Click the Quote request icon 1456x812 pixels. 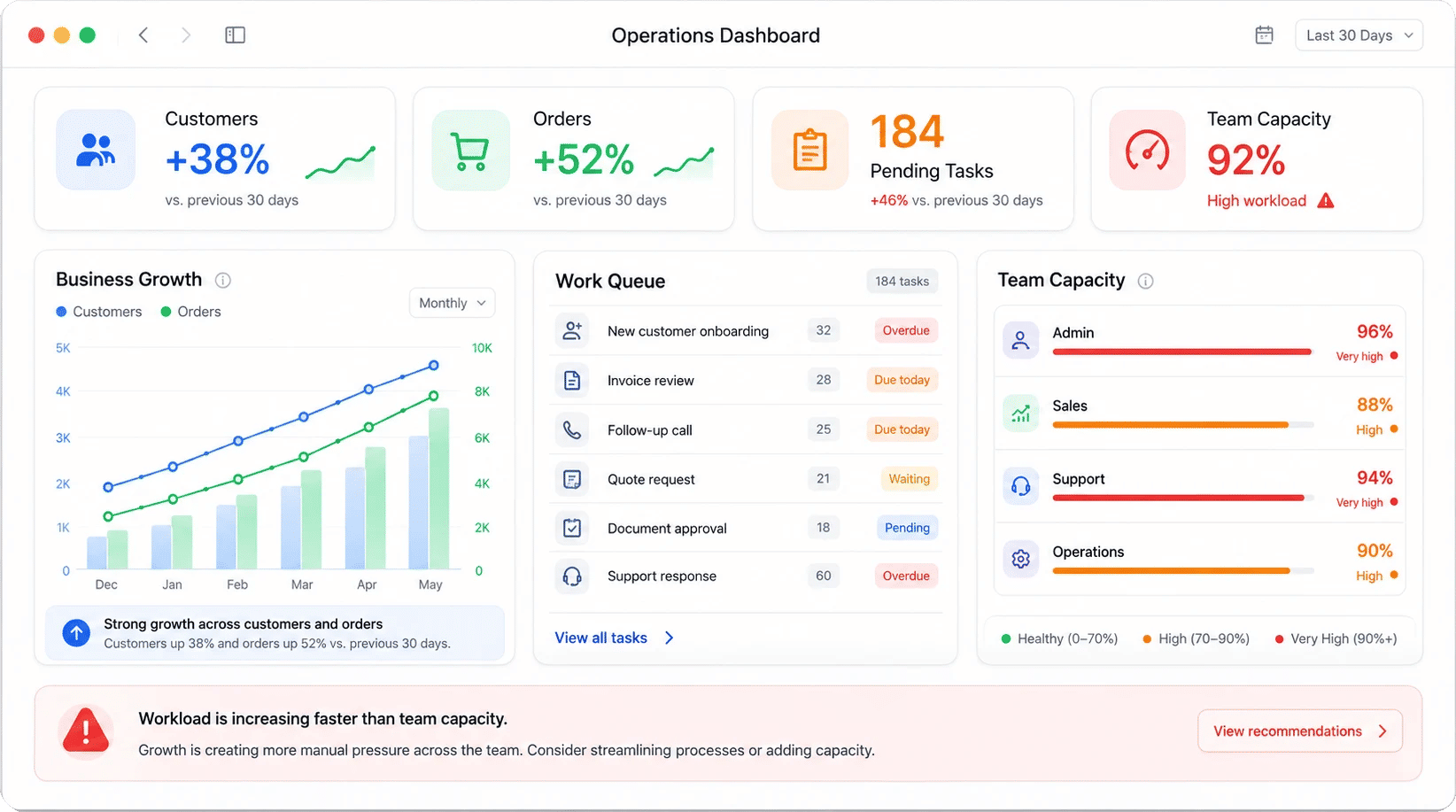click(x=572, y=479)
